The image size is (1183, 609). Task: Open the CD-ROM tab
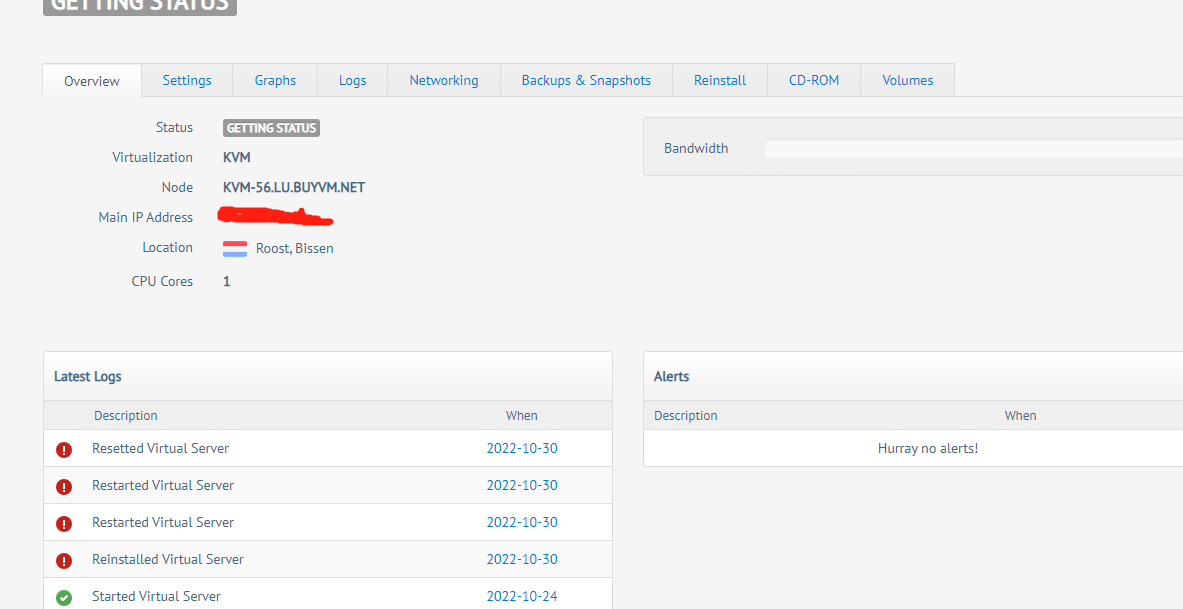[814, 80]
